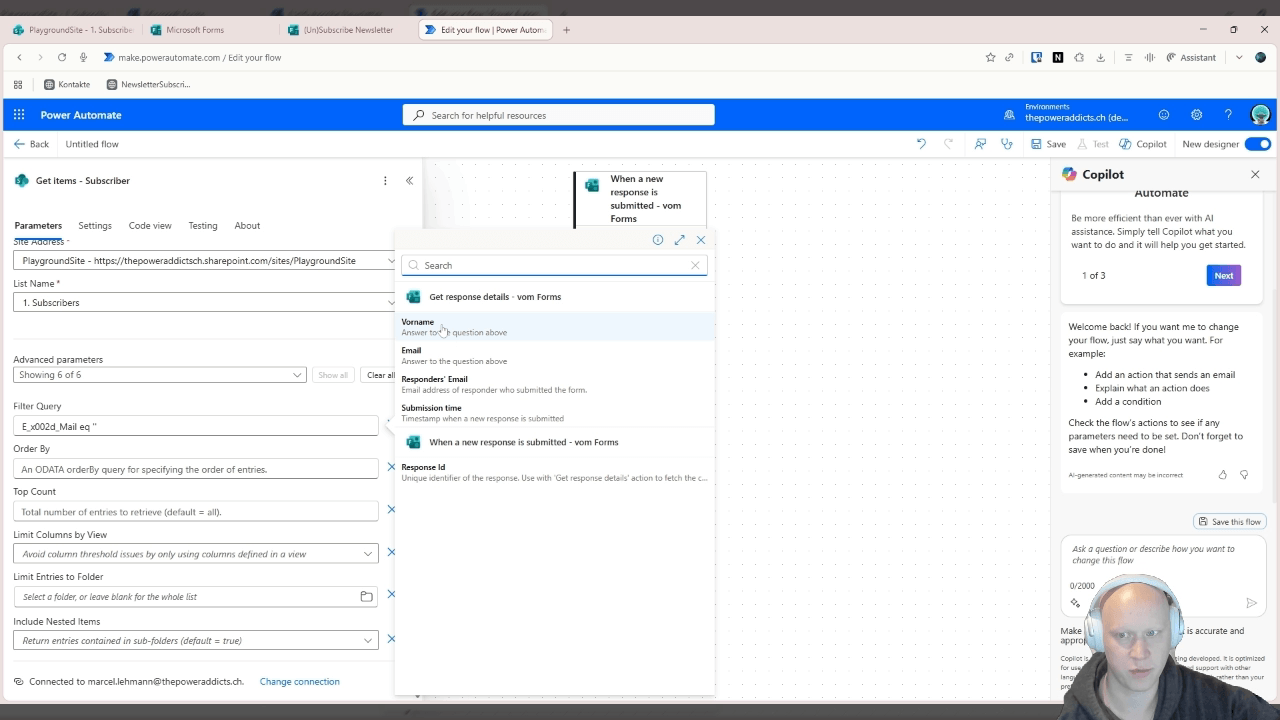Click the Change connection link

click(300, 682)
